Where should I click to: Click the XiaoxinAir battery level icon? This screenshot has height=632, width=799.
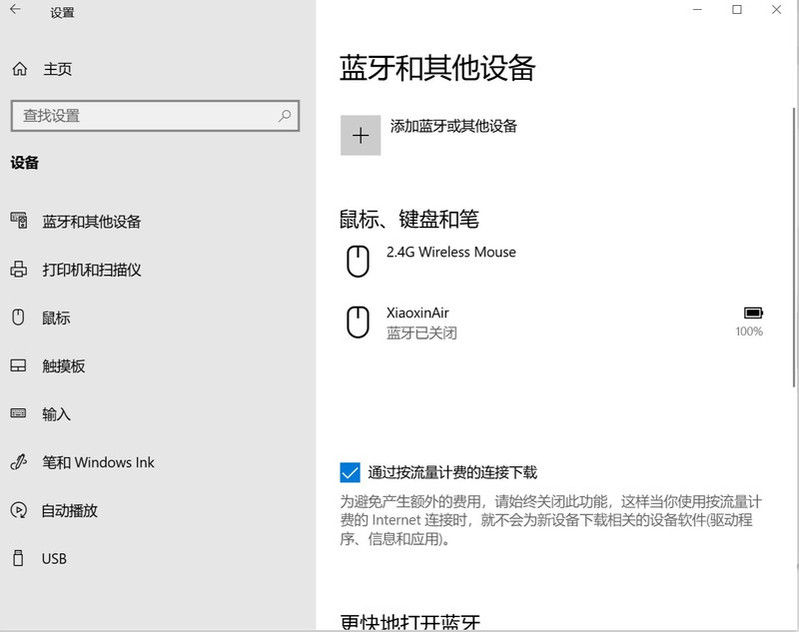[752, 313]
